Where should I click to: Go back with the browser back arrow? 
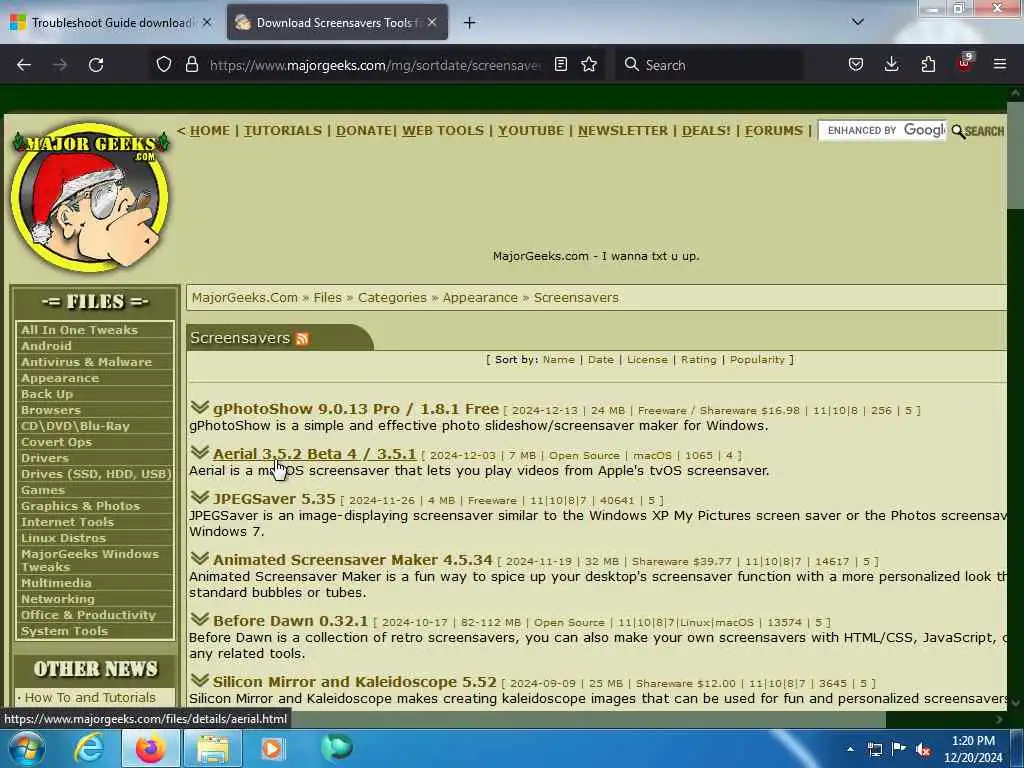tap(24, 65)
